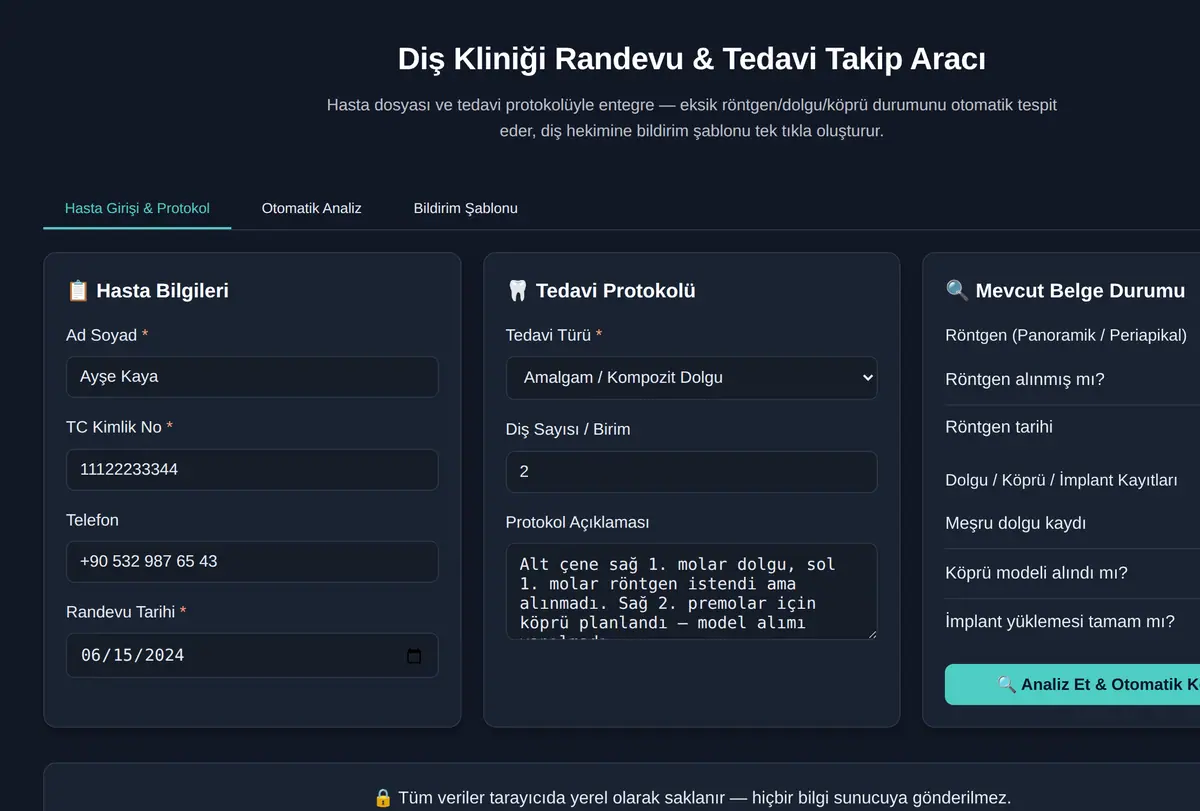
Task: Click the 'Röntgen tarihi' label
Action: 999,427
